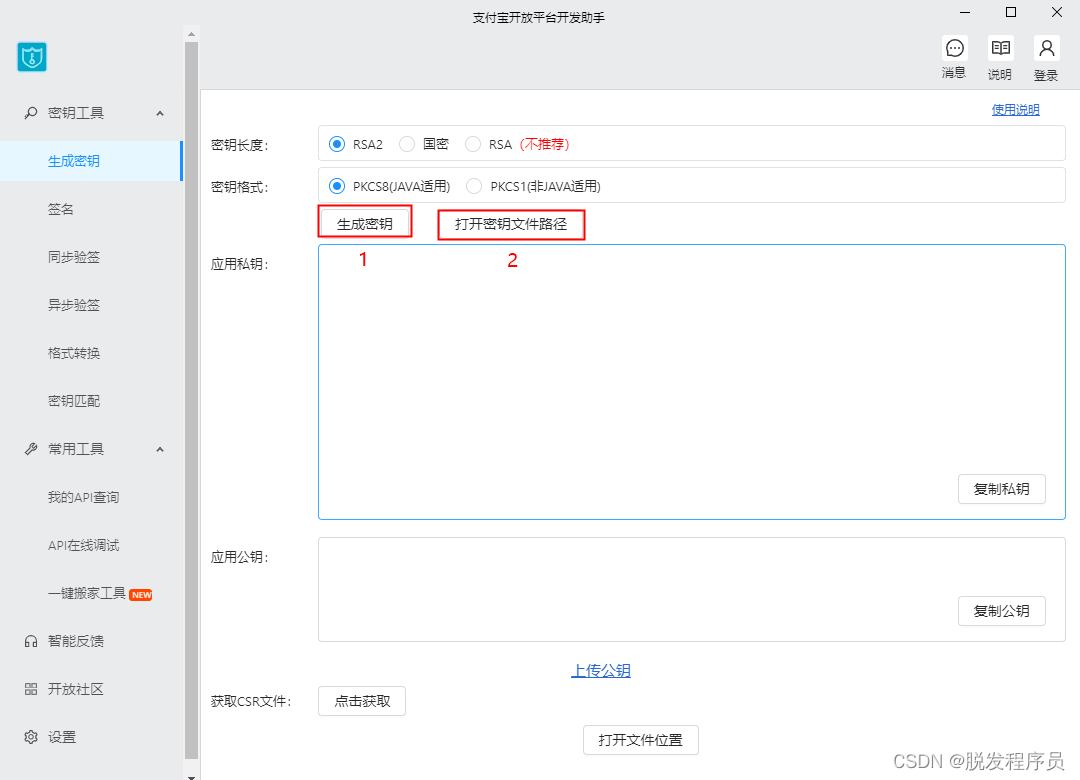The image size is (1080, 780).
Task: Select the 国密 key length option
Action: 407,144
